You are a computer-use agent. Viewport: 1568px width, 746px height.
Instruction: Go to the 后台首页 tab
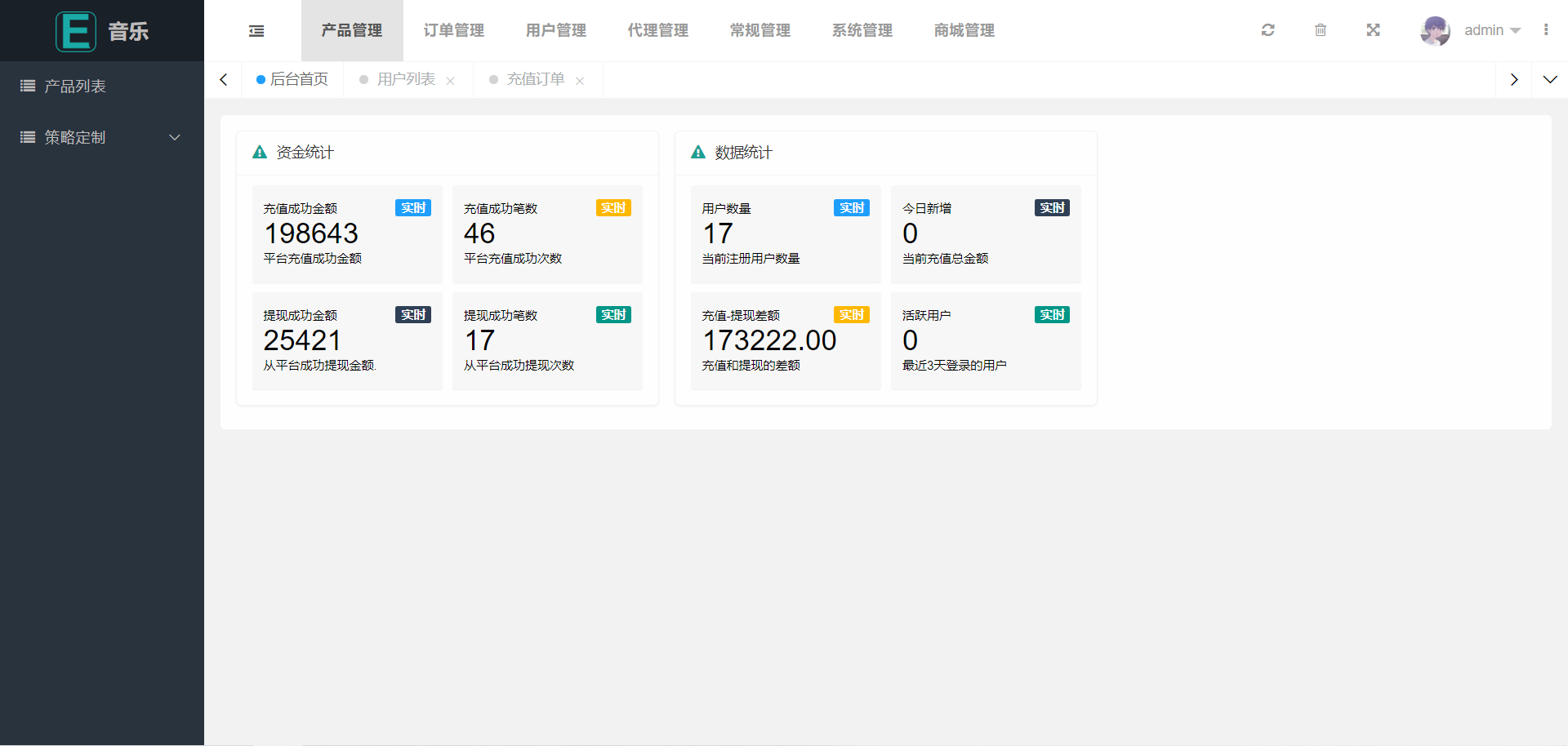pyautogui.click(x=299, y=79)
